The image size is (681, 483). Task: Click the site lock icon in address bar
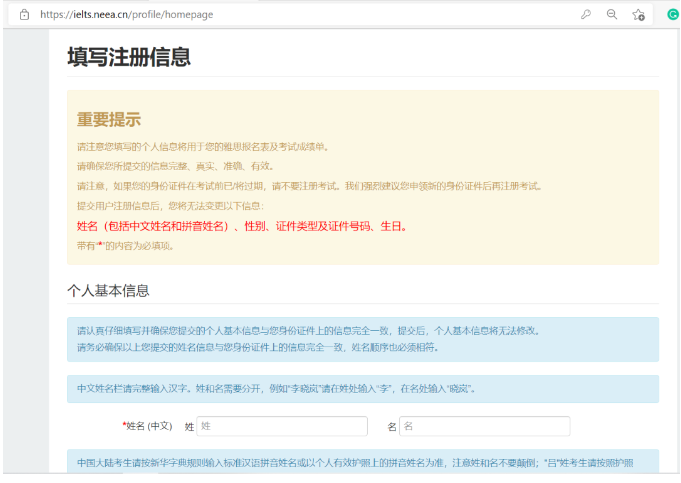[x=25, y=14]
